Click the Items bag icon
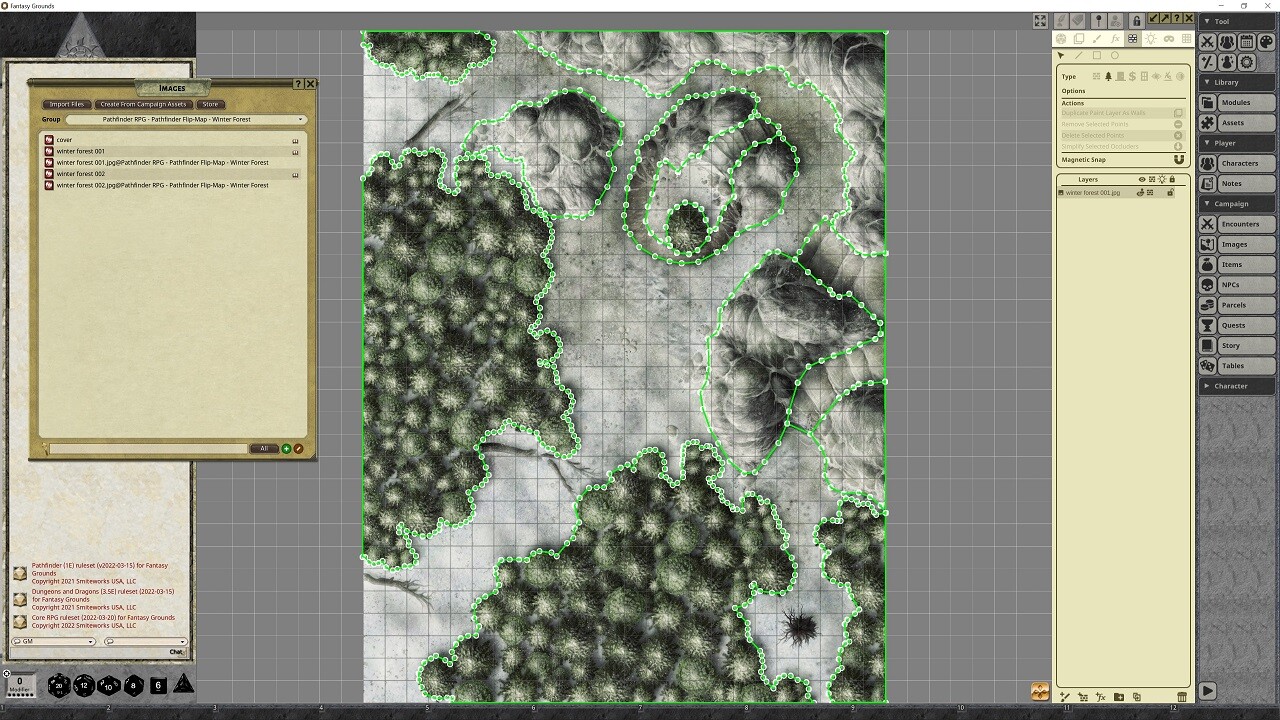The height and width of the screenshot is (720, 1280). tap(1208, 264)
